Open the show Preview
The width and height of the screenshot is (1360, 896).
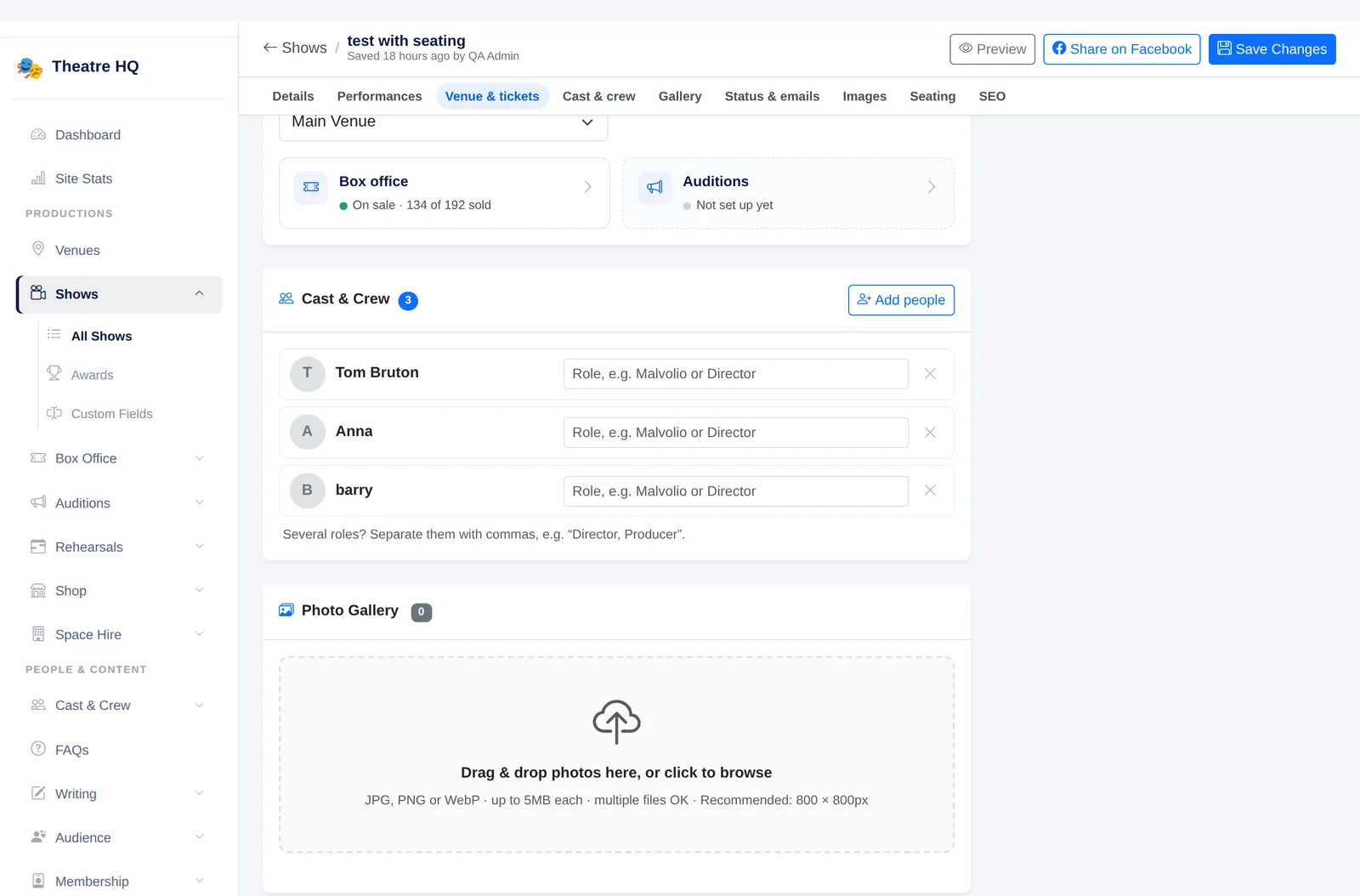point(993,49)
